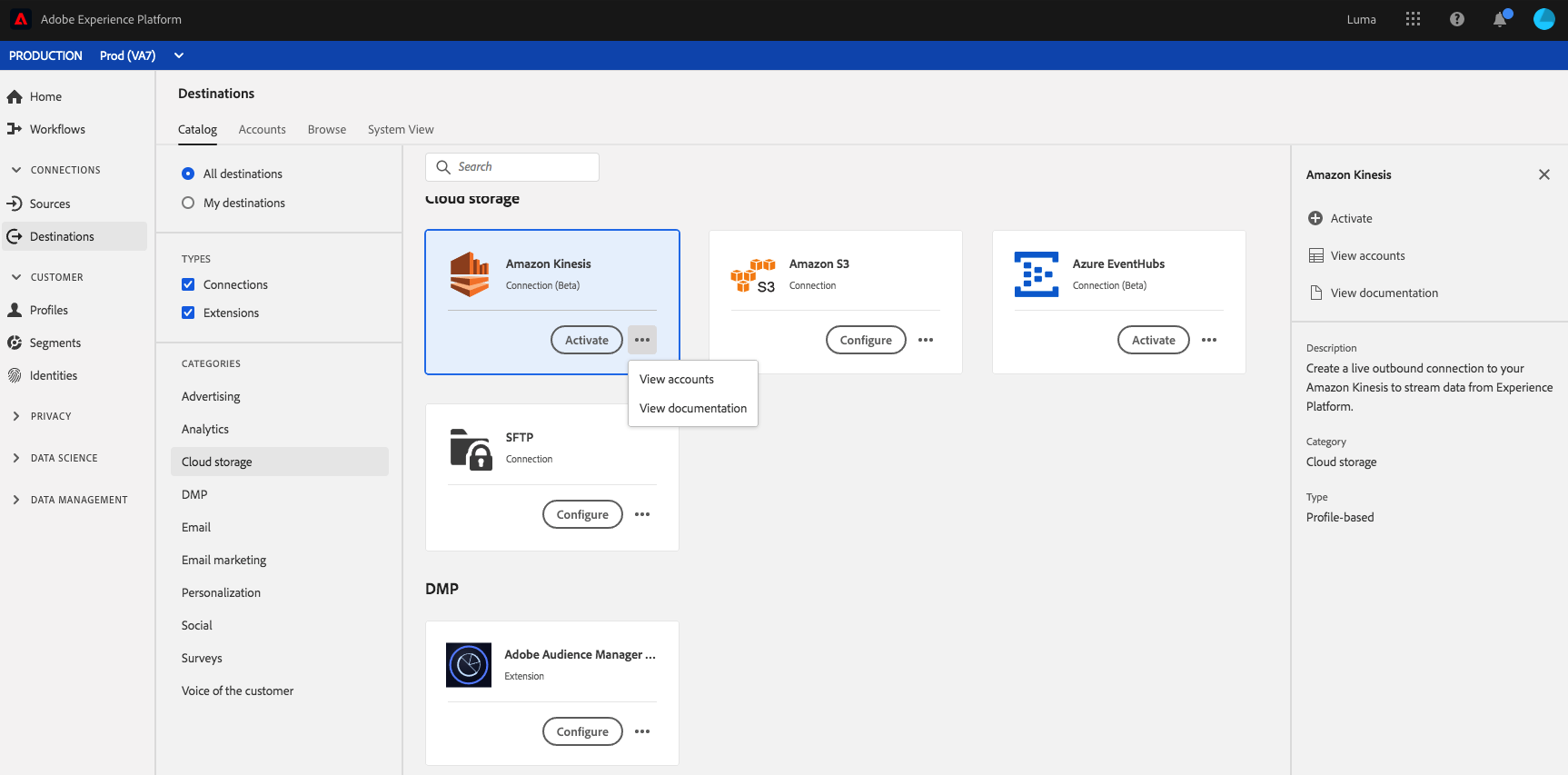Click the View documentation page icon in panel
Image resolution: width=1568 pixels, height=775 pixels.
click(x=1315, y=293)
